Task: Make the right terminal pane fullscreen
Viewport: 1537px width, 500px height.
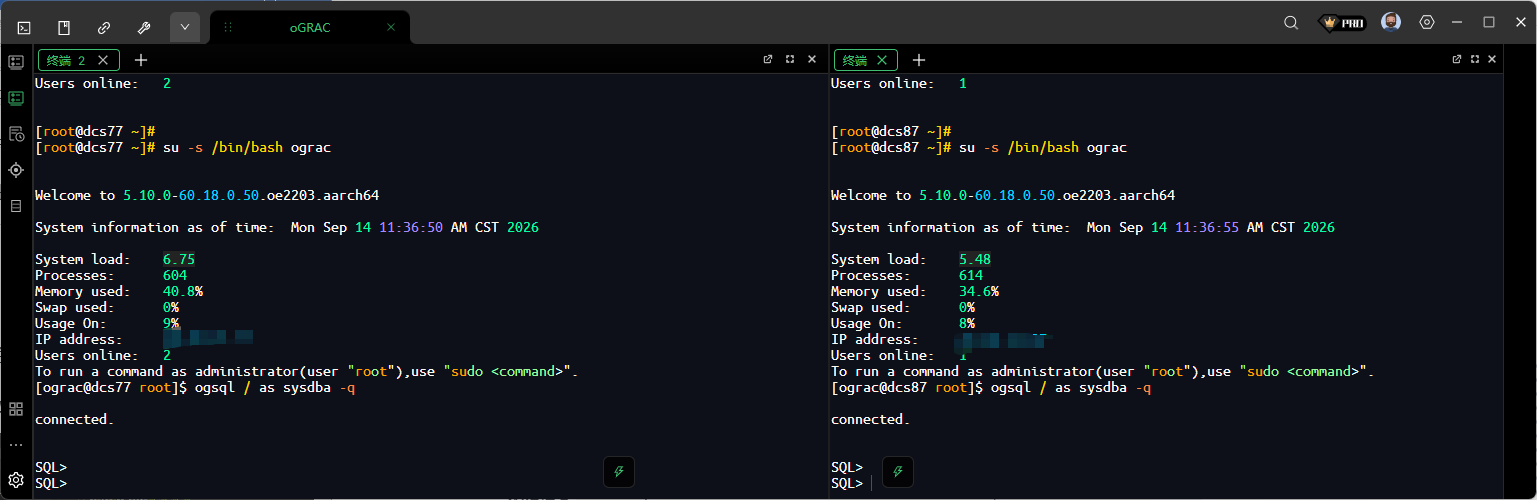Action: (x=1475, y=59)
